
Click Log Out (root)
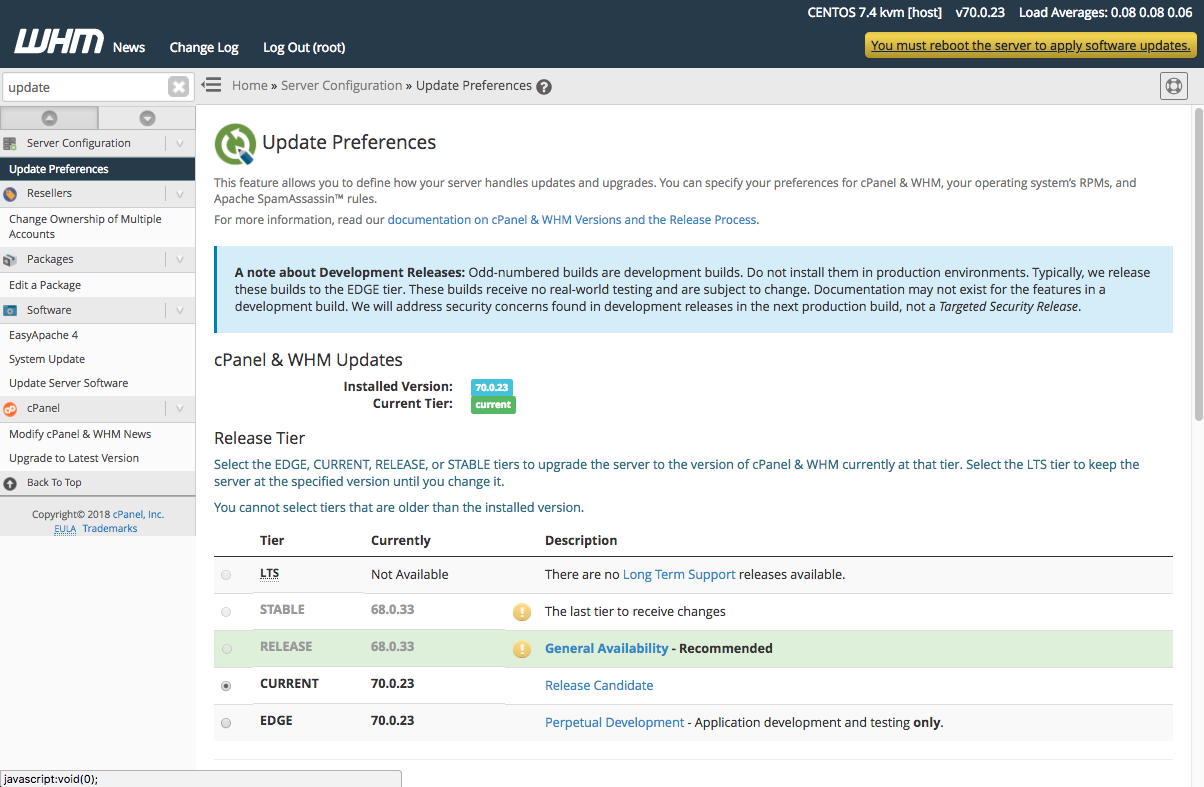(304, 47)
